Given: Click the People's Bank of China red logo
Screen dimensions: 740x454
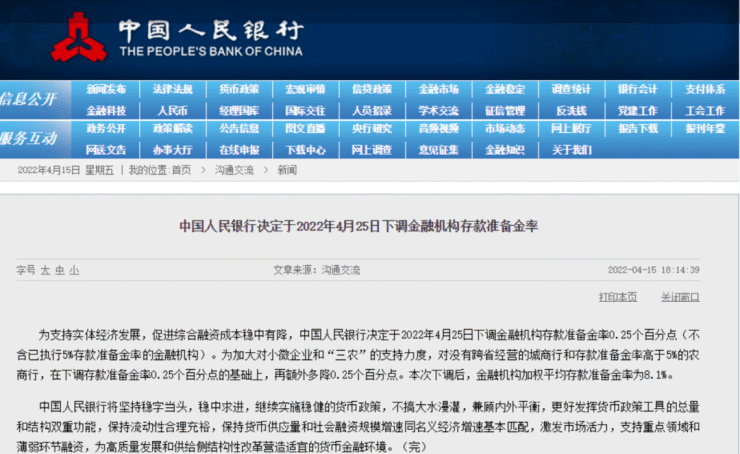Looking at the screenshot, I should (x=79, y=38).
